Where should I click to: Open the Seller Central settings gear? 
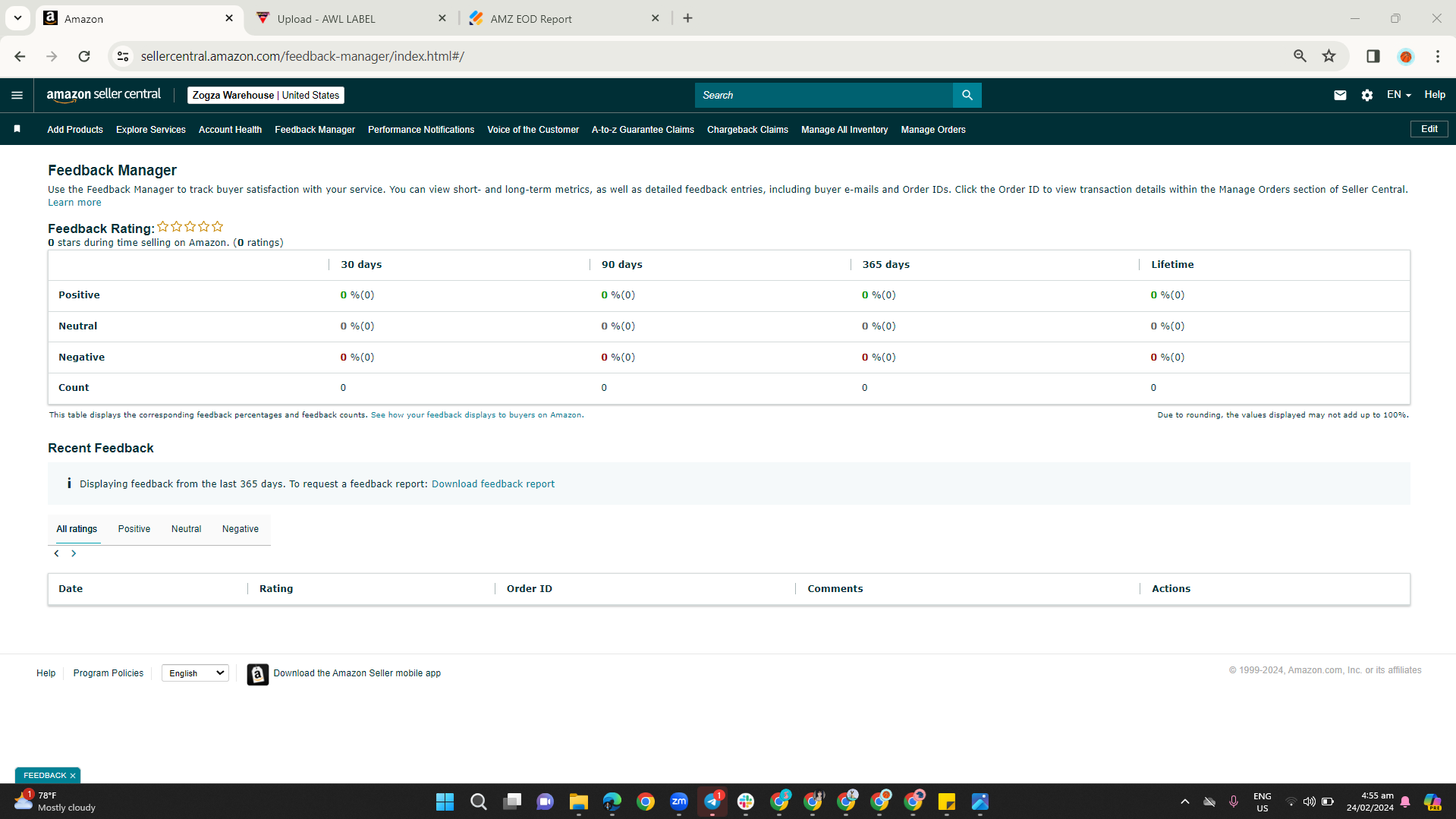coord(1367,95)
